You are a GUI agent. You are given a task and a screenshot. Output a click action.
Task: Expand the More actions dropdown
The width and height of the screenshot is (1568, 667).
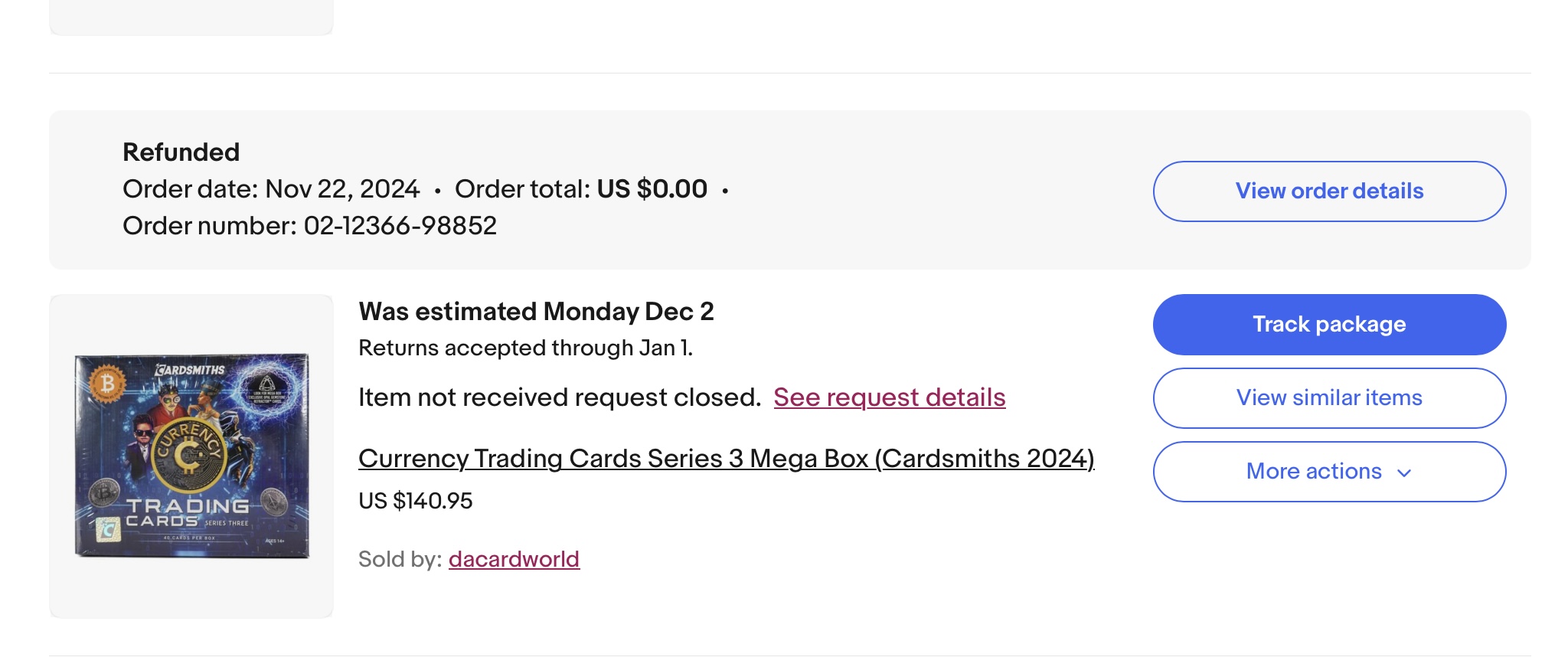click(x=1329, y=472)
